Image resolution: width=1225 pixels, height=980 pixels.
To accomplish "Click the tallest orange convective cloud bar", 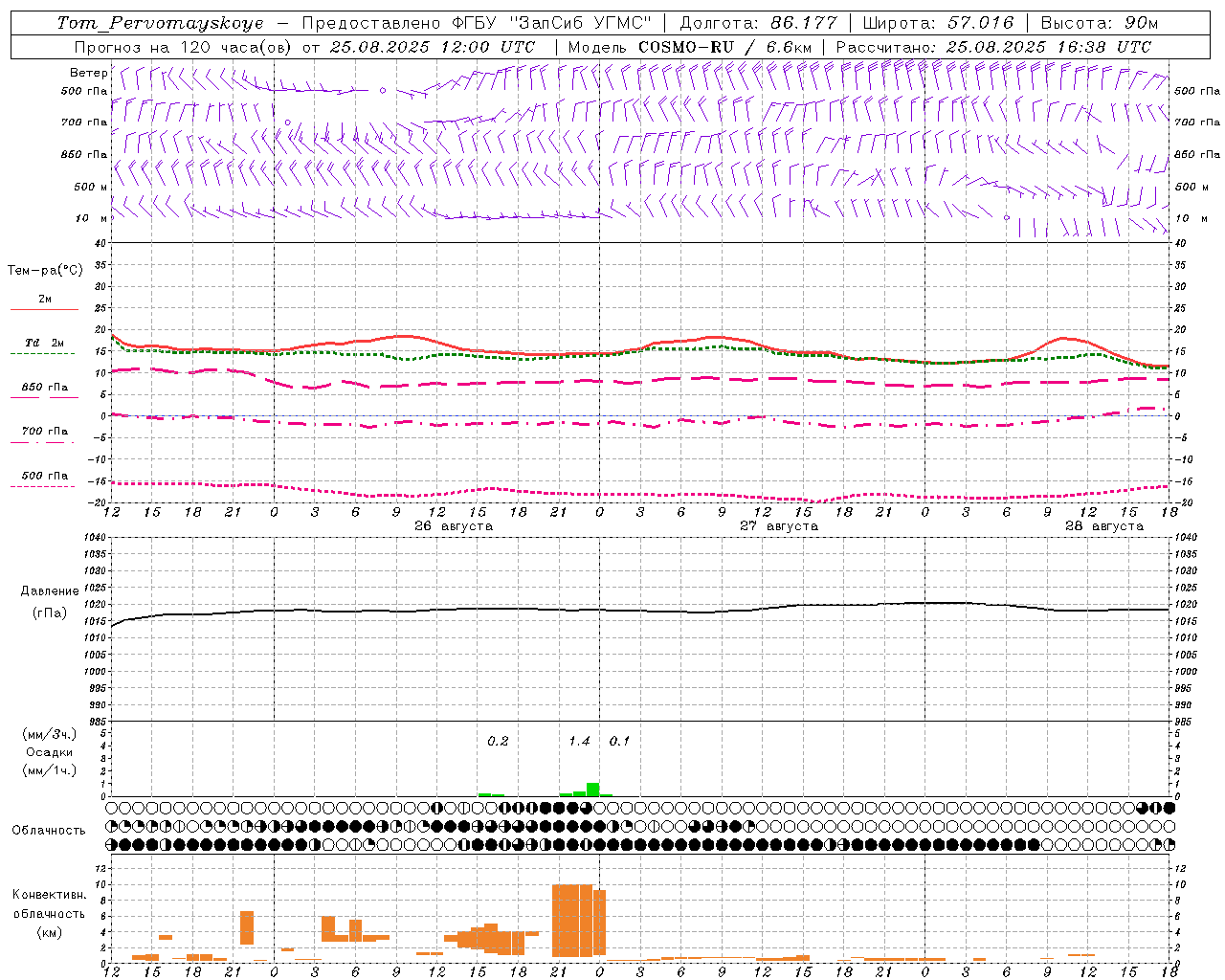I will point(572,921).
